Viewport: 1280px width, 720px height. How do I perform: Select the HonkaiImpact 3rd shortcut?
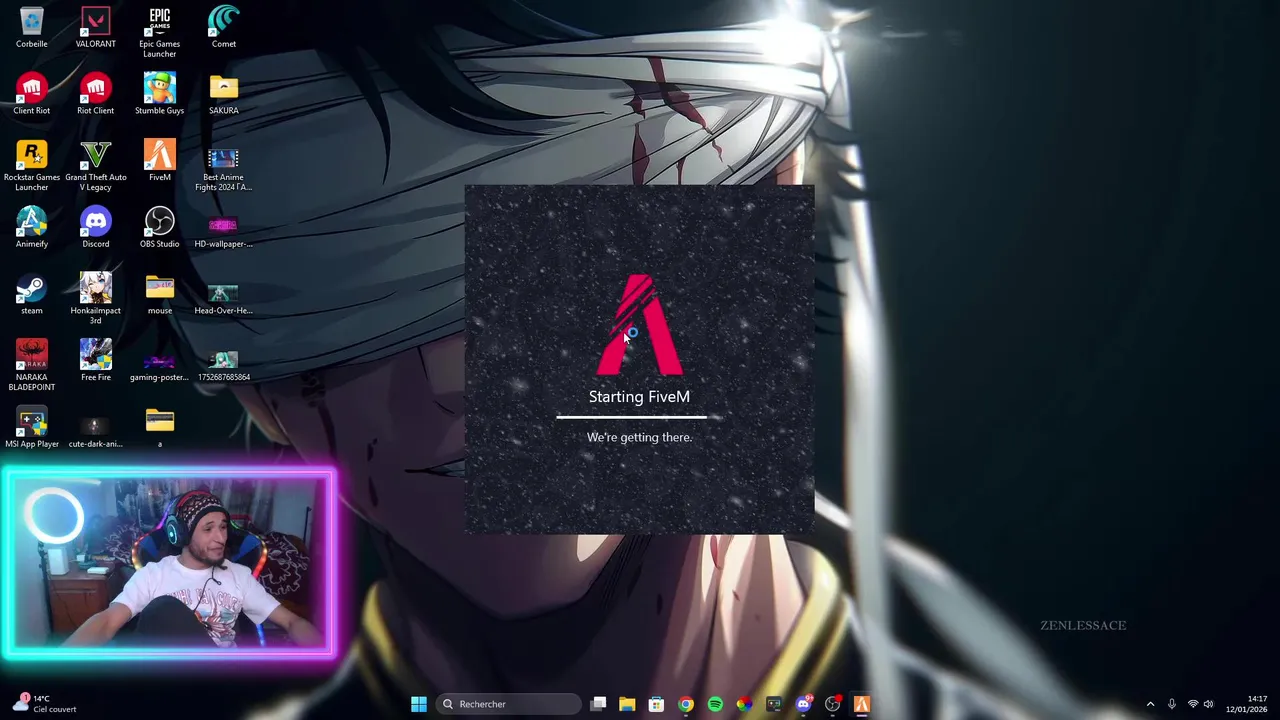tap(96, 299)
